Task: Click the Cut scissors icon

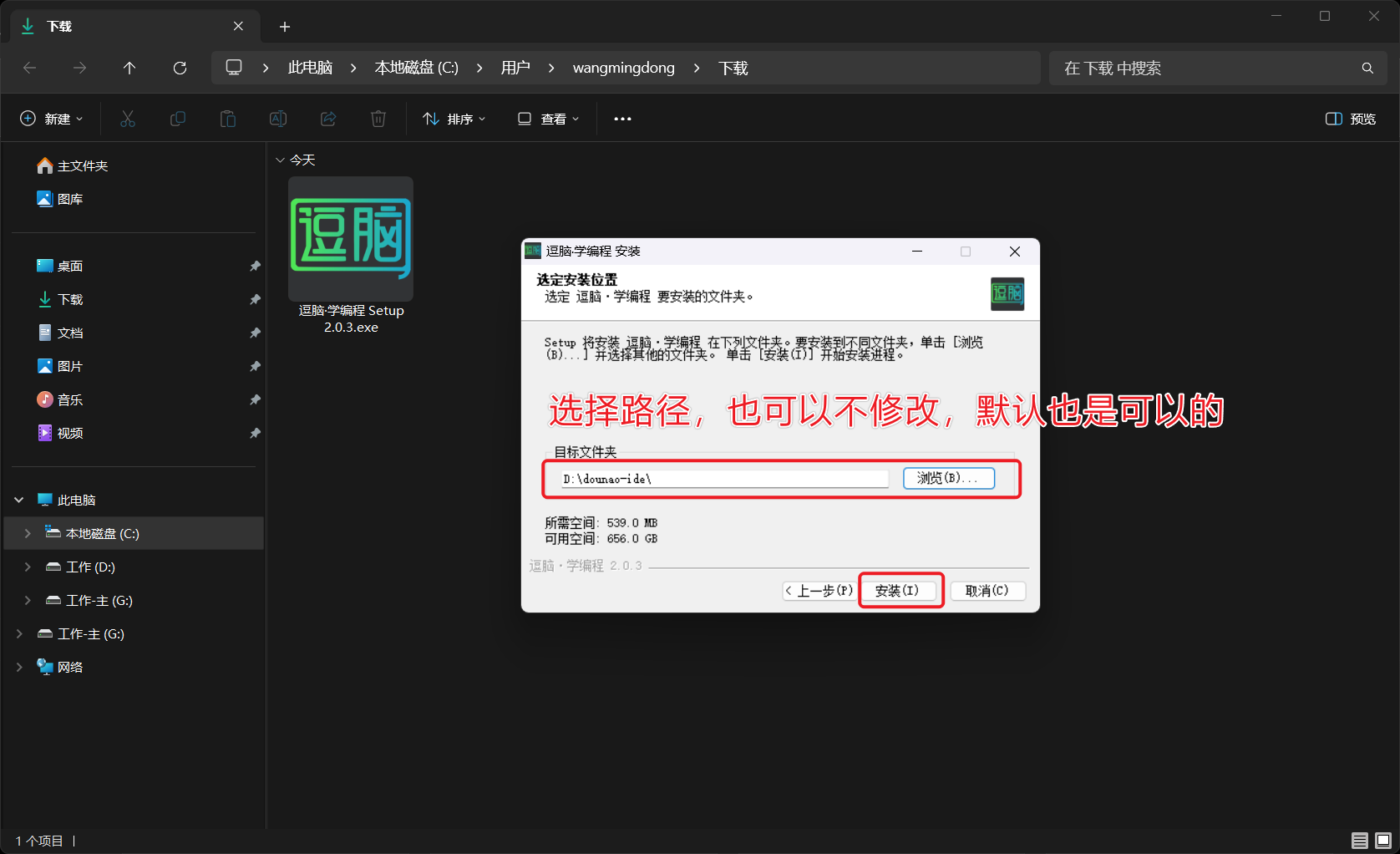Action: click(x=128, y=119)
